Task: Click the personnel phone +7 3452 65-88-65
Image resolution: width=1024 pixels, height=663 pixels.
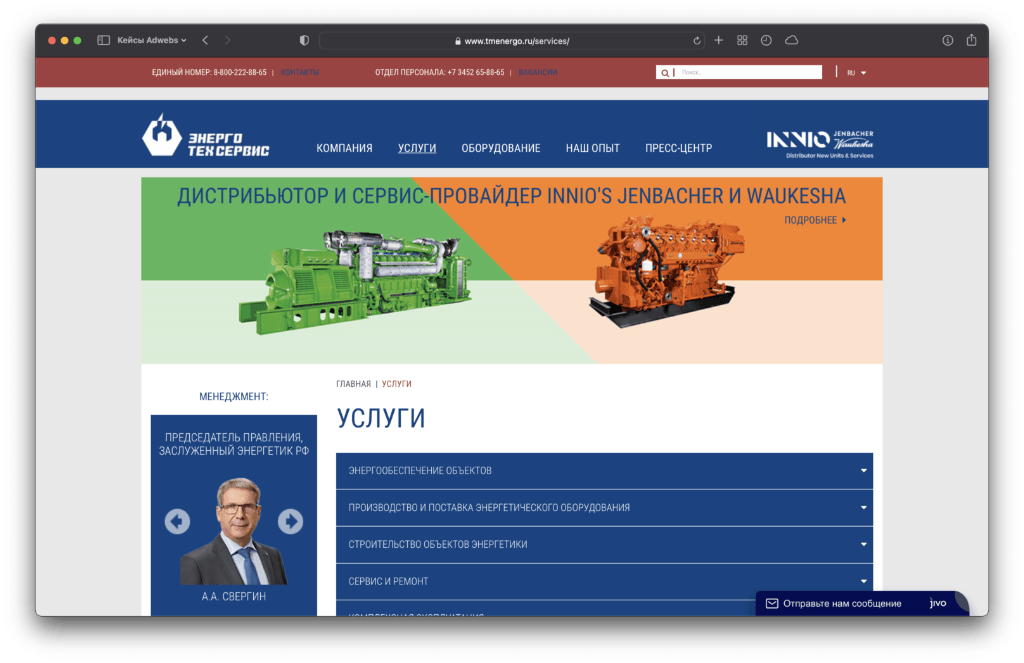Action: coord(475,73)
